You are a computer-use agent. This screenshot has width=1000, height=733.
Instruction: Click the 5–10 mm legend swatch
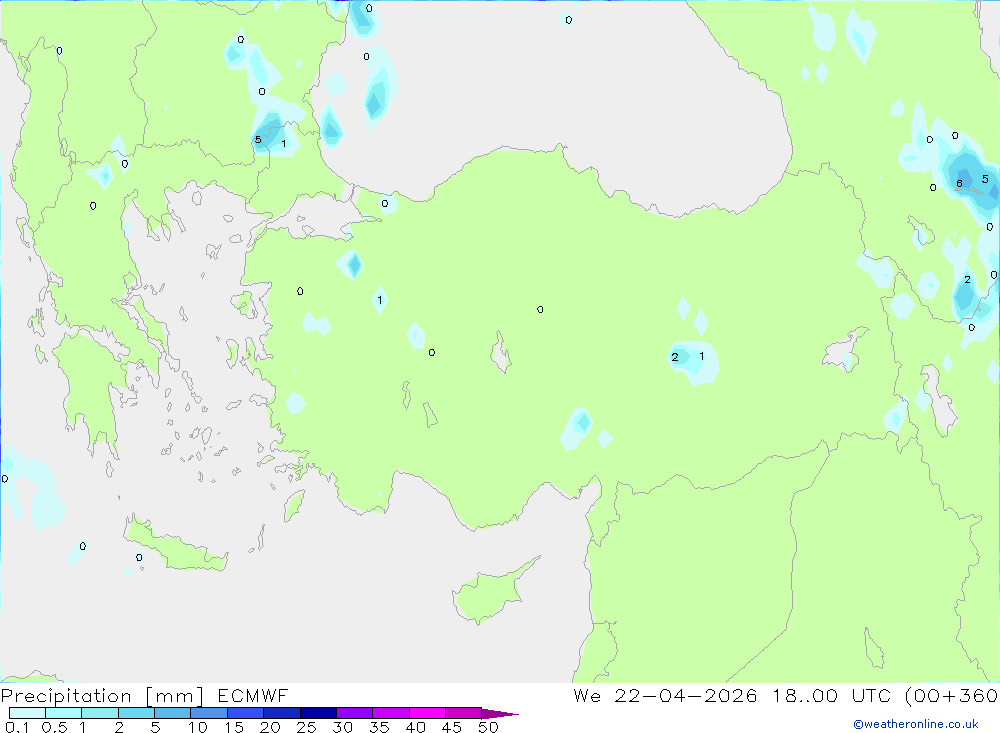click(x=173, y=713)
